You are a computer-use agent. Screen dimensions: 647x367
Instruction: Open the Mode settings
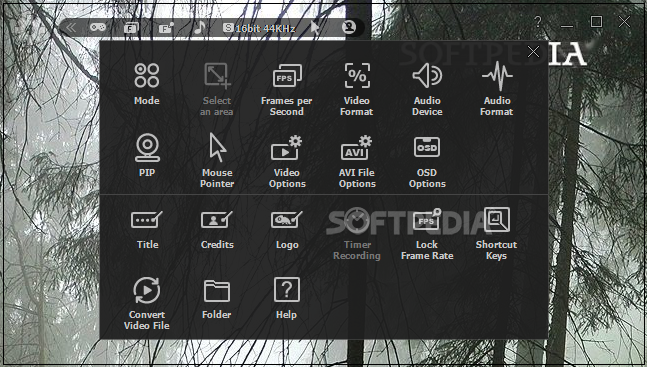[146, 84]
